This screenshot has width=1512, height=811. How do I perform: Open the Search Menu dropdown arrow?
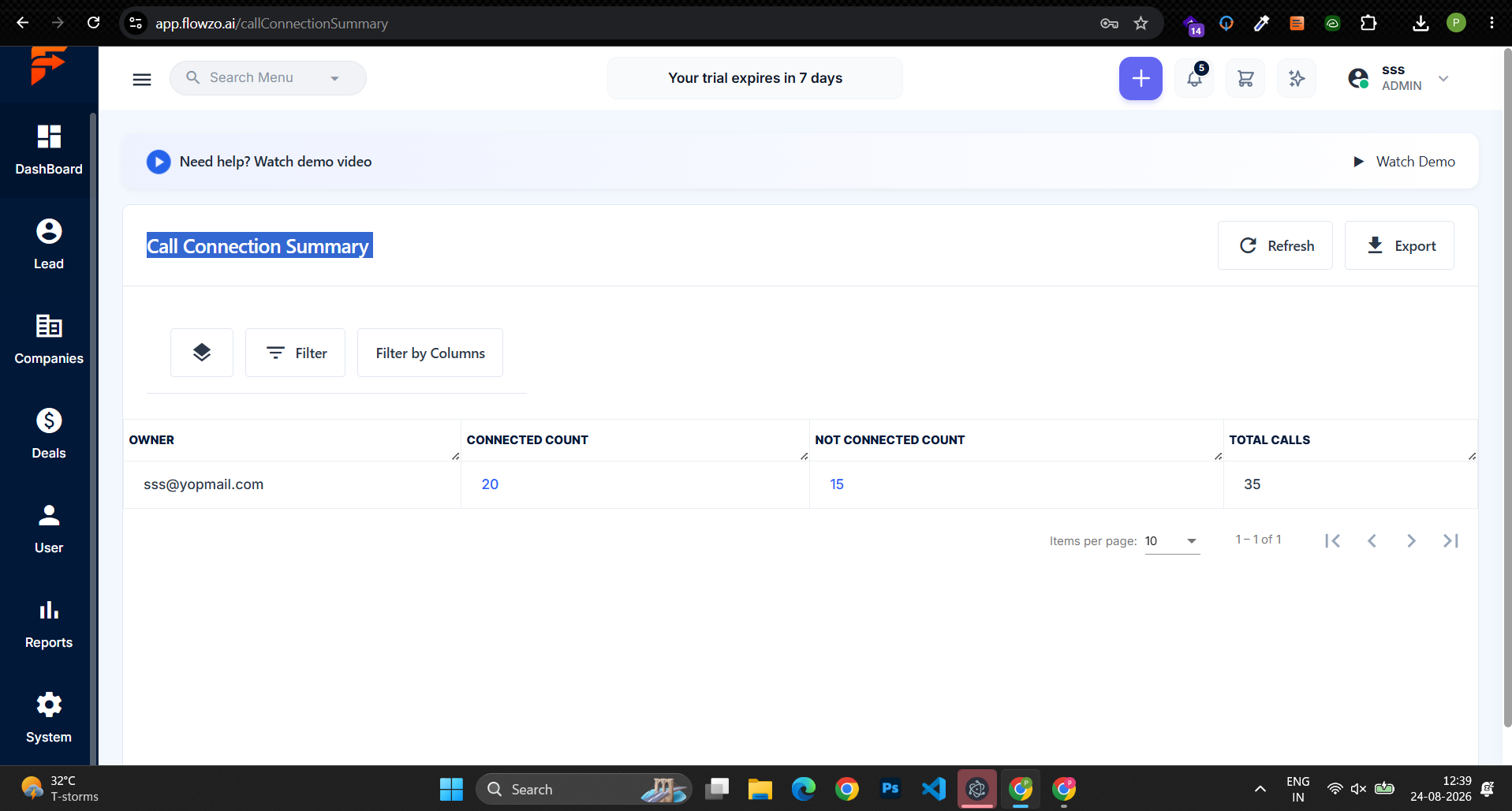pyautogui.click(x=334, y=78)
